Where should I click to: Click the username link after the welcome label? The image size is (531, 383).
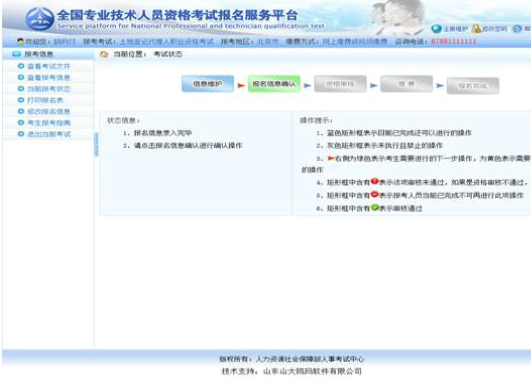pyautogui.click(x=64, y=42)
